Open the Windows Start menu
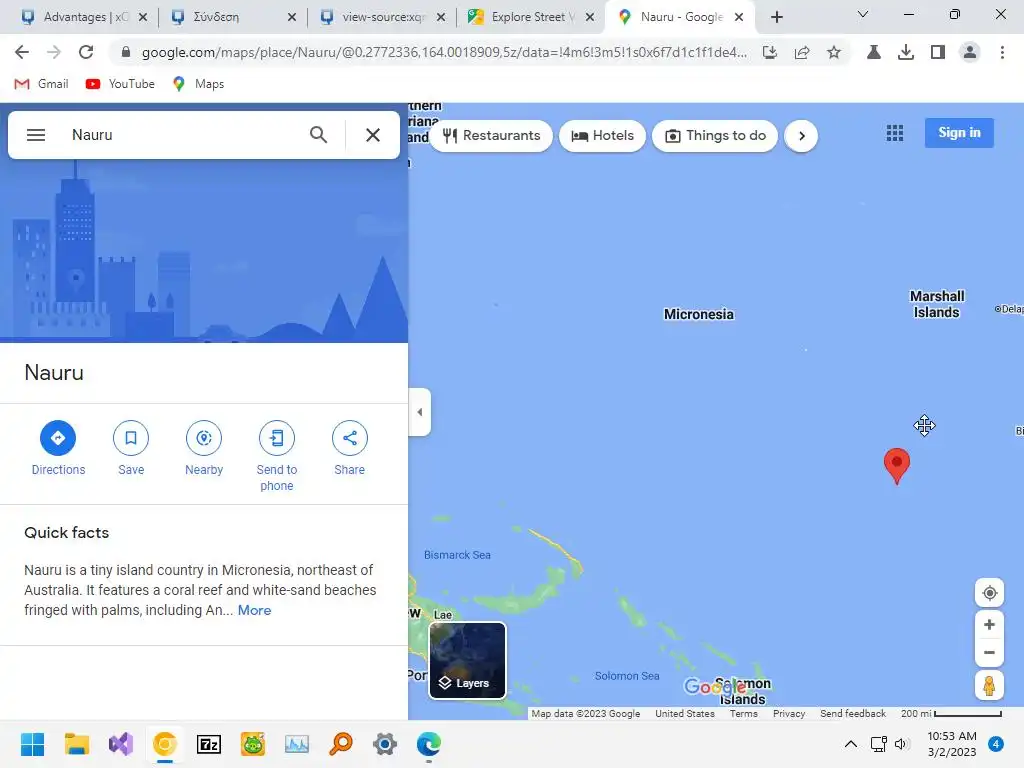Screen dimensions: 1024x768 coord(32,744)
